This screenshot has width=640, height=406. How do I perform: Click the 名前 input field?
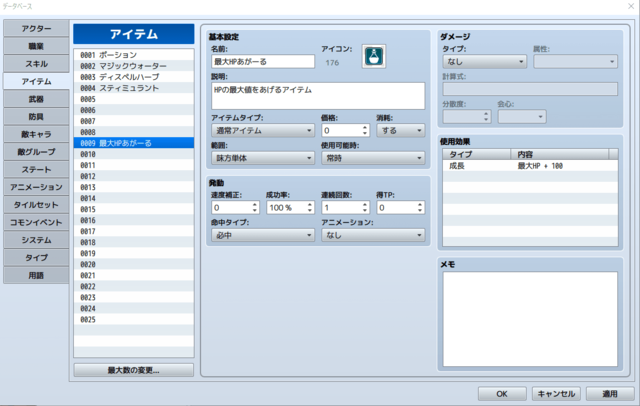[x=263, y=62]
